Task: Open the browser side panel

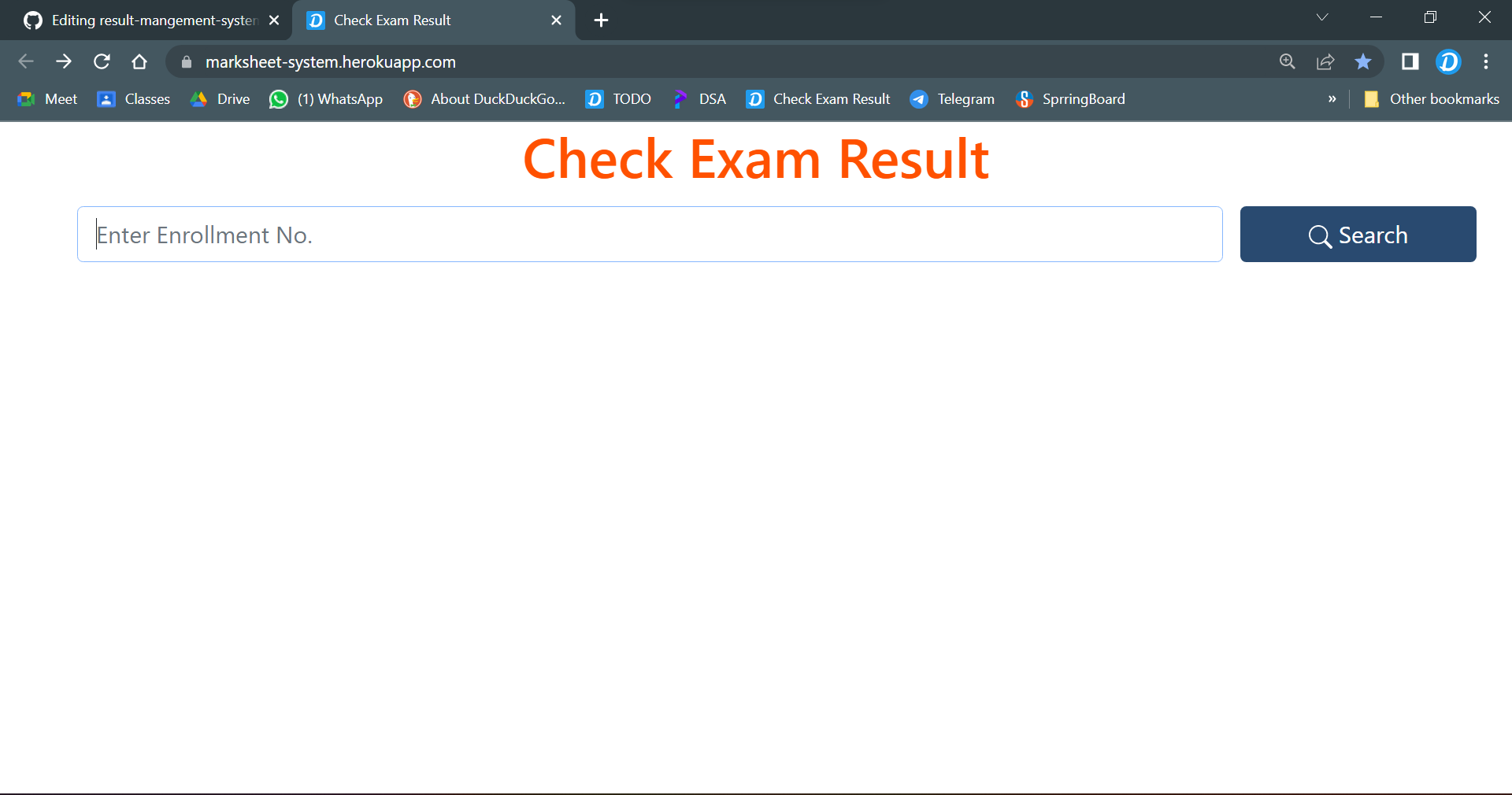Action: click(x=1410, y=61)
